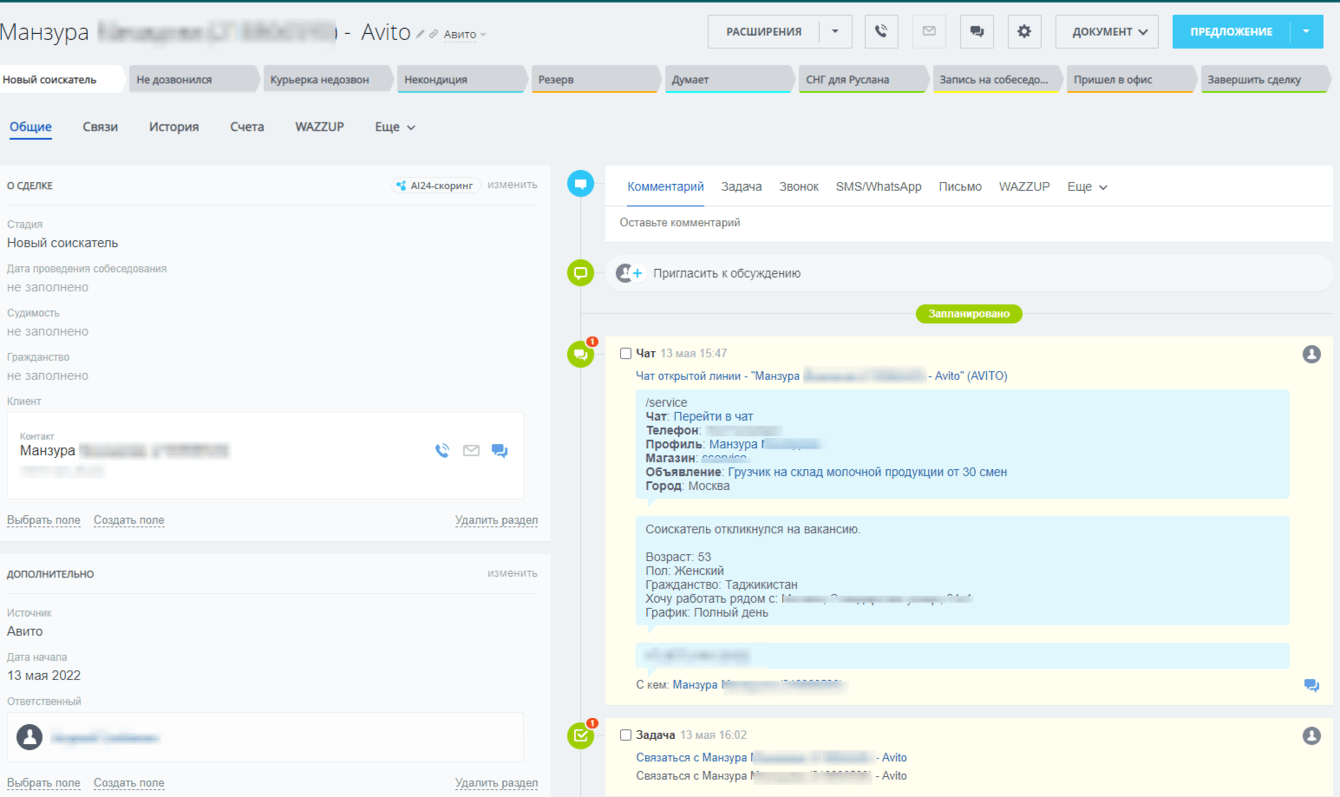Open the SMS/WhatsApp tab in the timeline editor

(879, 187)
